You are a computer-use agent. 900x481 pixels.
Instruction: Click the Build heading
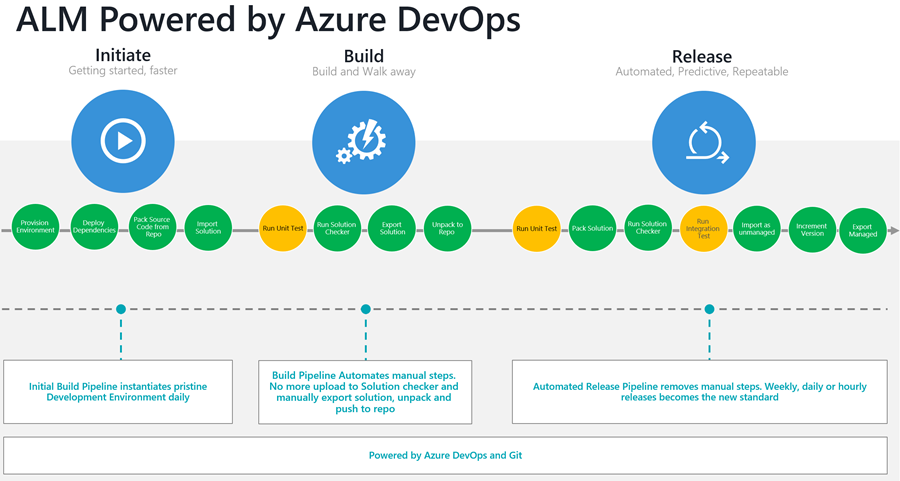(x=364, y=56)
